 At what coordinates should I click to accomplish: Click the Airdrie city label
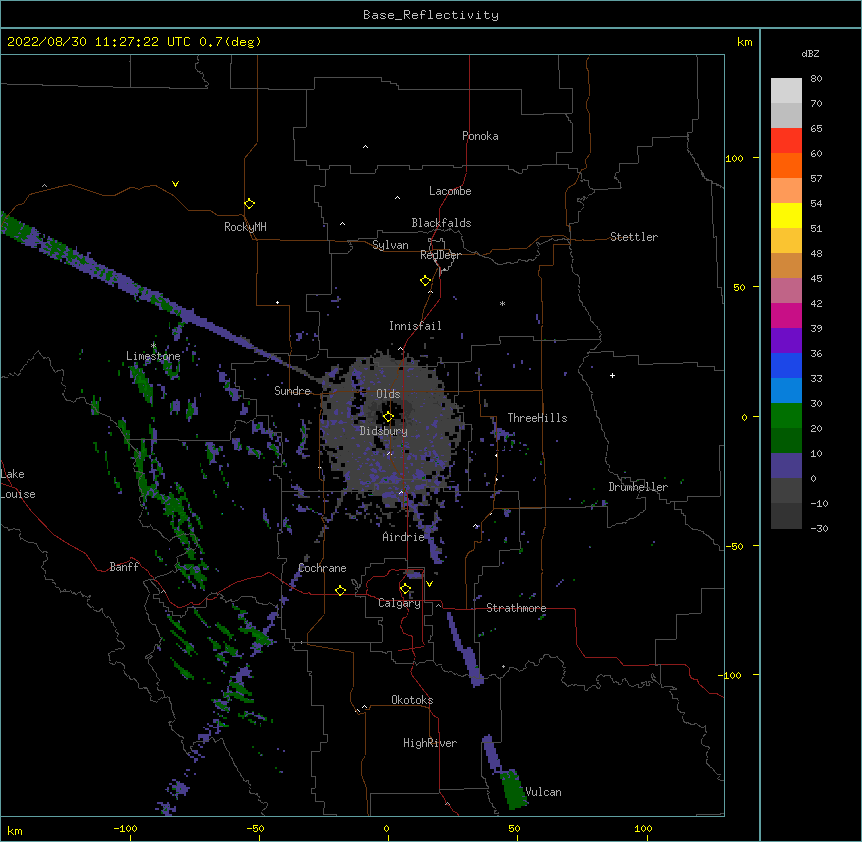point(404,537)
